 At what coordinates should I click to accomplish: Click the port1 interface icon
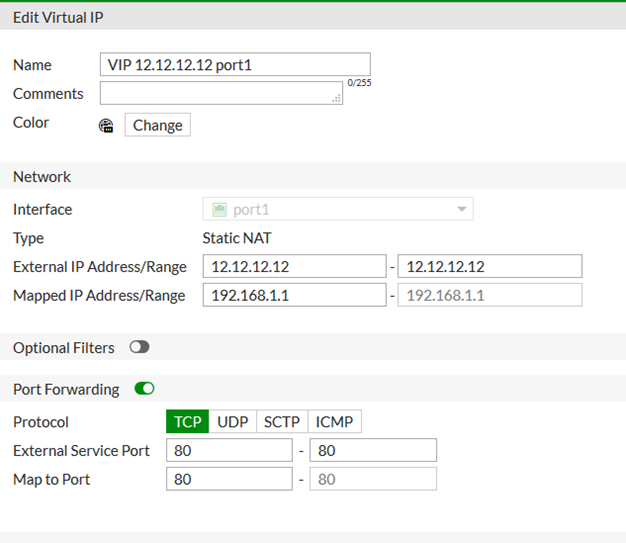click(x=220, y=210)
